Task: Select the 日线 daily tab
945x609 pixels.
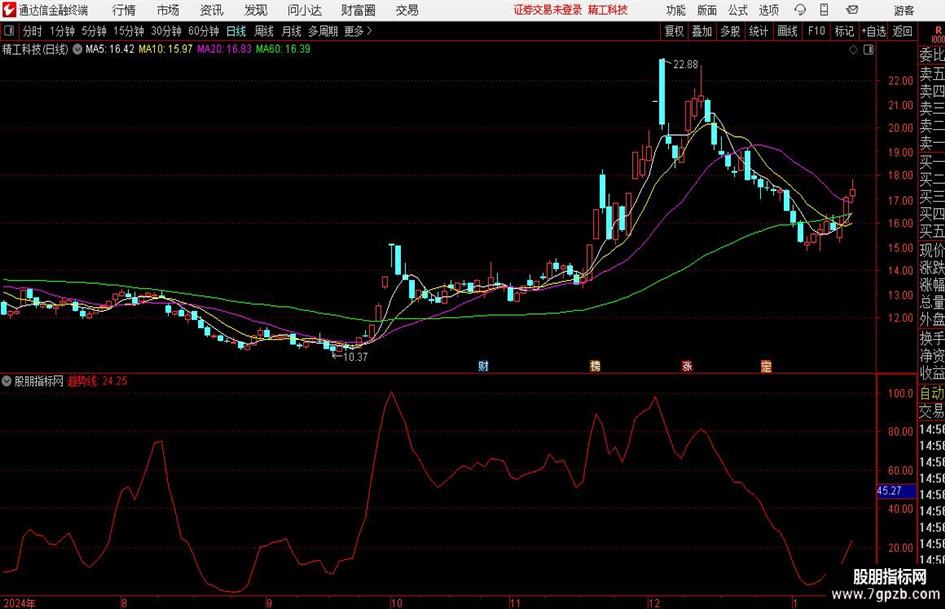Action: (236, 31)
